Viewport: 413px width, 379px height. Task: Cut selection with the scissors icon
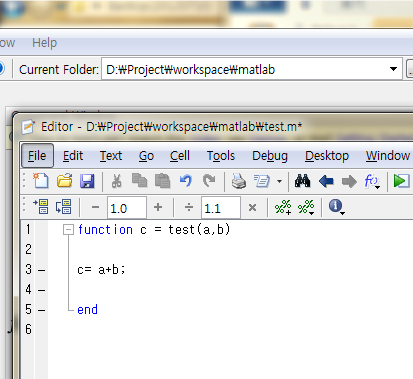click(x=116, y=181)
